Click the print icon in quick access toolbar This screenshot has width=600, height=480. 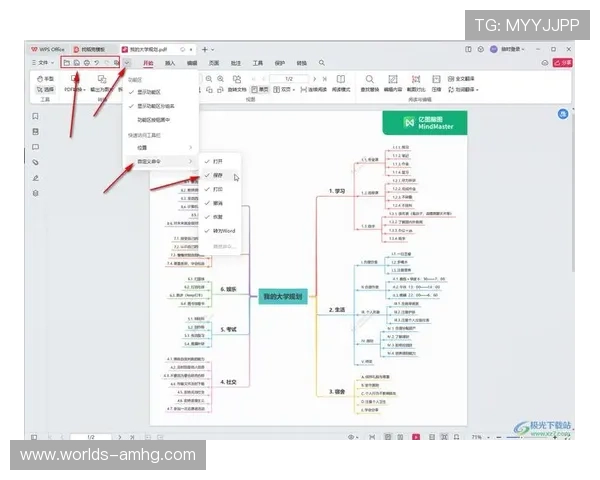(88, 63)
